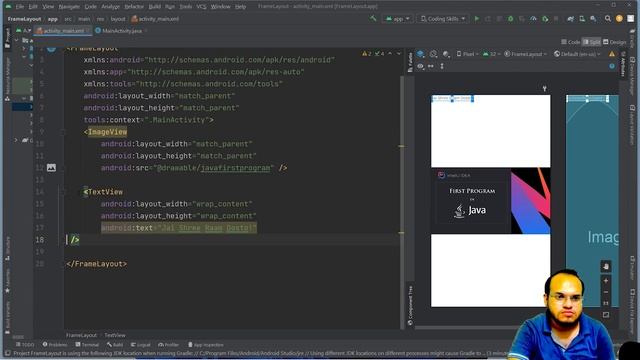
Task: Open the Android project view dropdown
Action: point(24,31)
